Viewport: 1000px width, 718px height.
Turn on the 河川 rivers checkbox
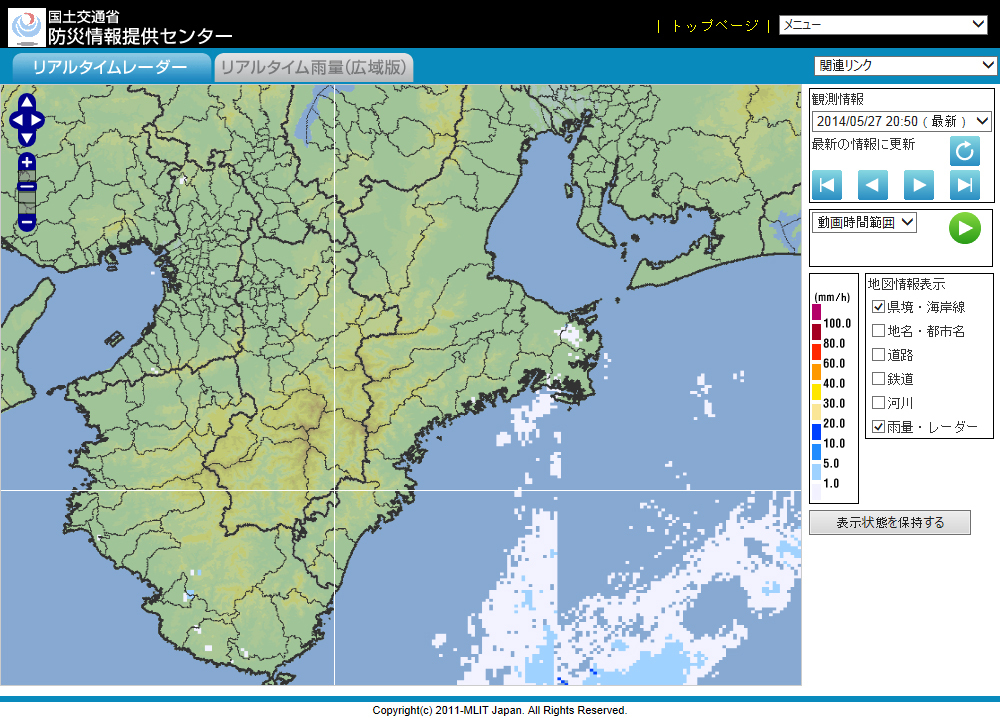click(878, 403)
